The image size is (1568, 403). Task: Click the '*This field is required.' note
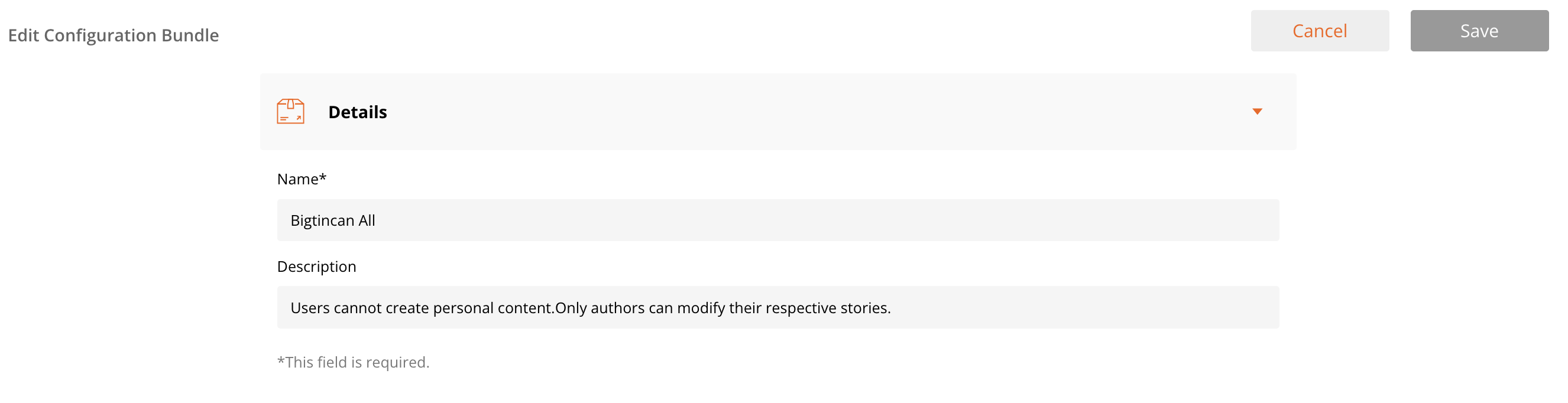point(353,362)
